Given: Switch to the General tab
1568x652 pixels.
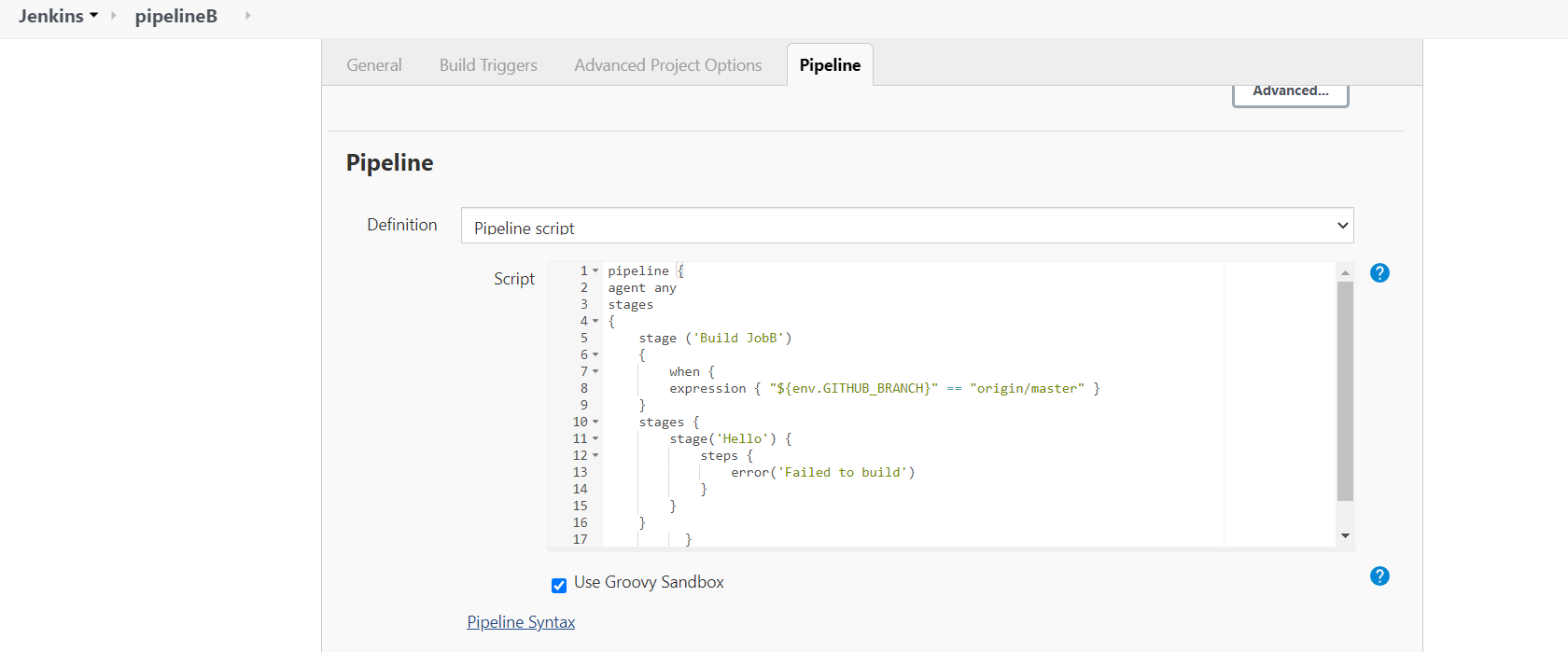Looking at the screenshot, I should click(x=374, y=65).
